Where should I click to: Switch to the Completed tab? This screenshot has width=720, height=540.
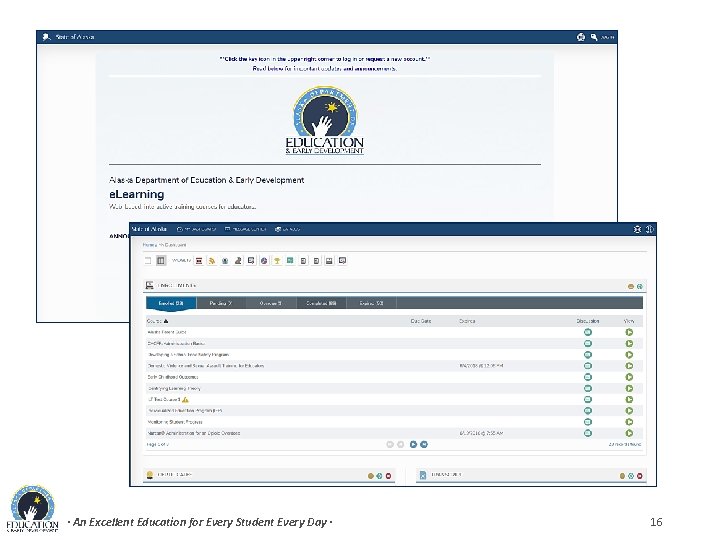click(x=321, y=303)
